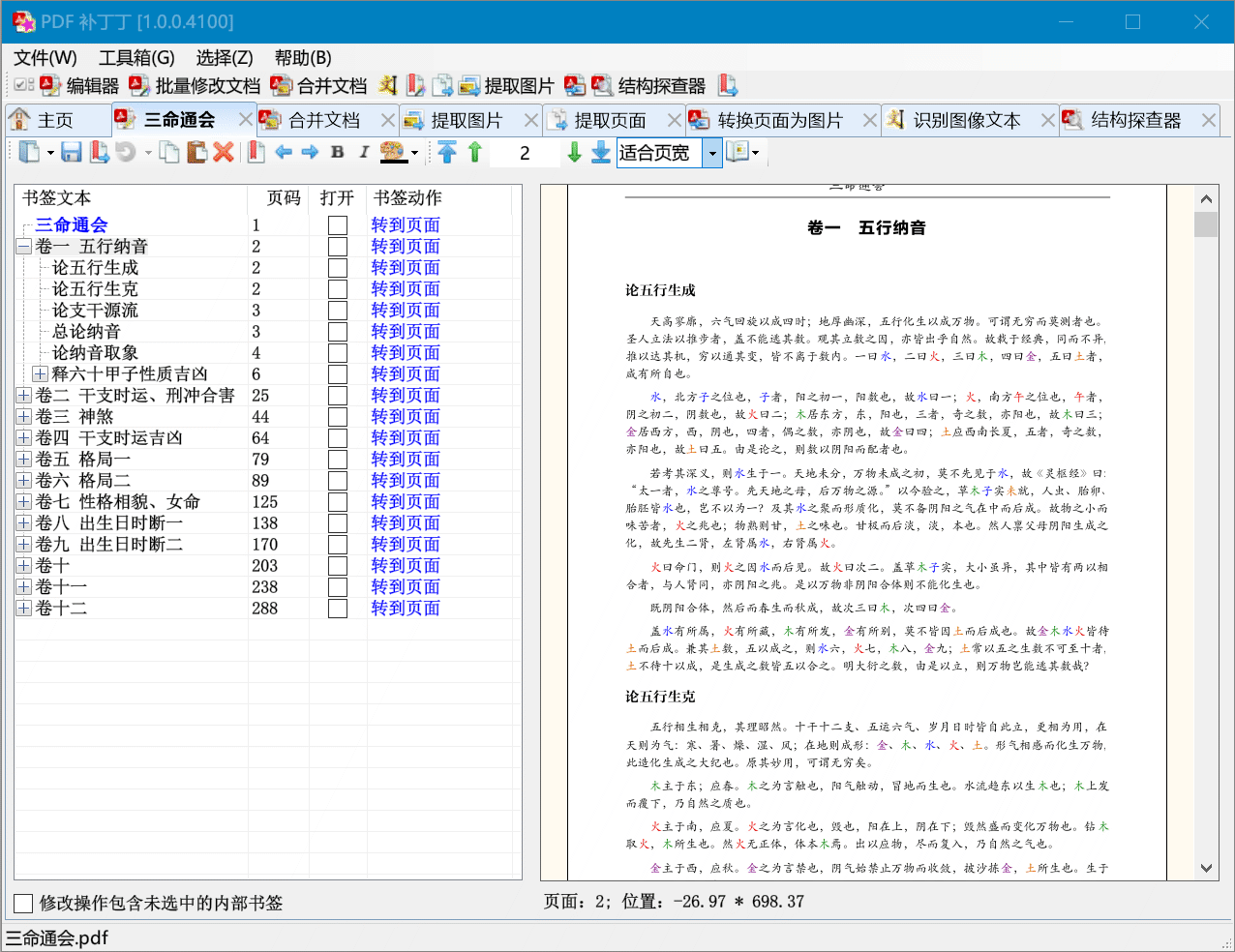Click the Save icon in the editor toolbar

tap(71, 152)
